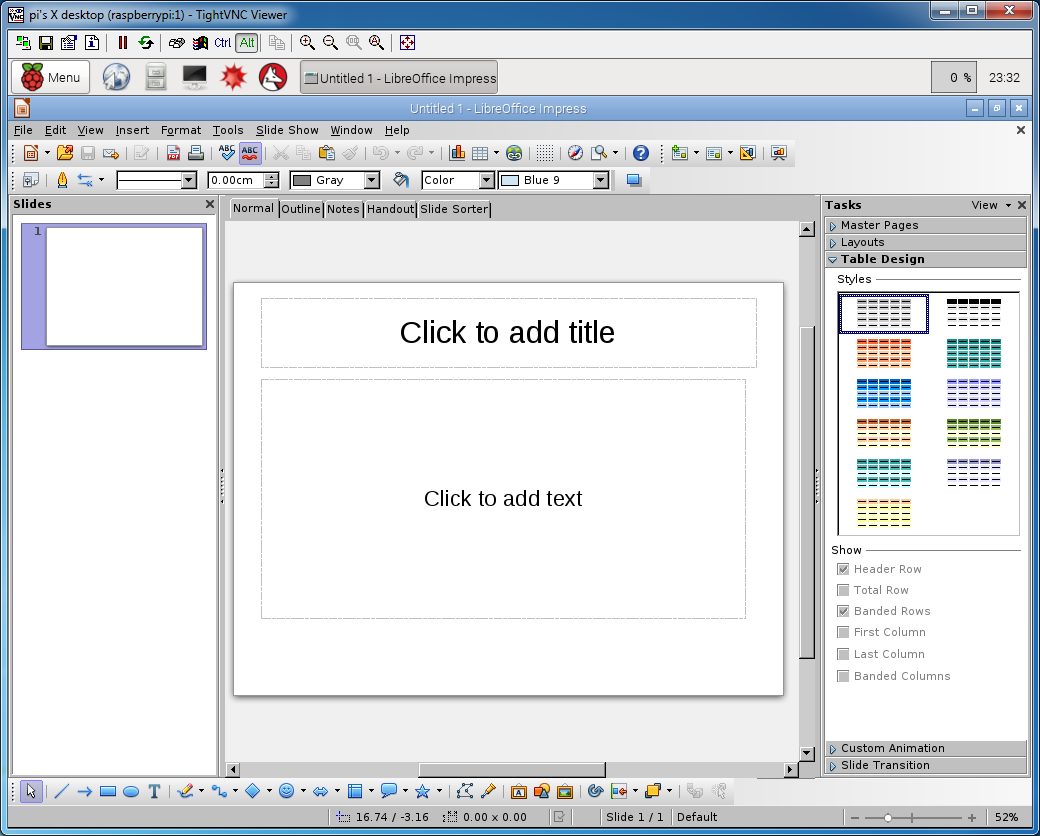Select the Ellipse drawing tool
This screenshot has width=1040, height=836.
[131, 791]
